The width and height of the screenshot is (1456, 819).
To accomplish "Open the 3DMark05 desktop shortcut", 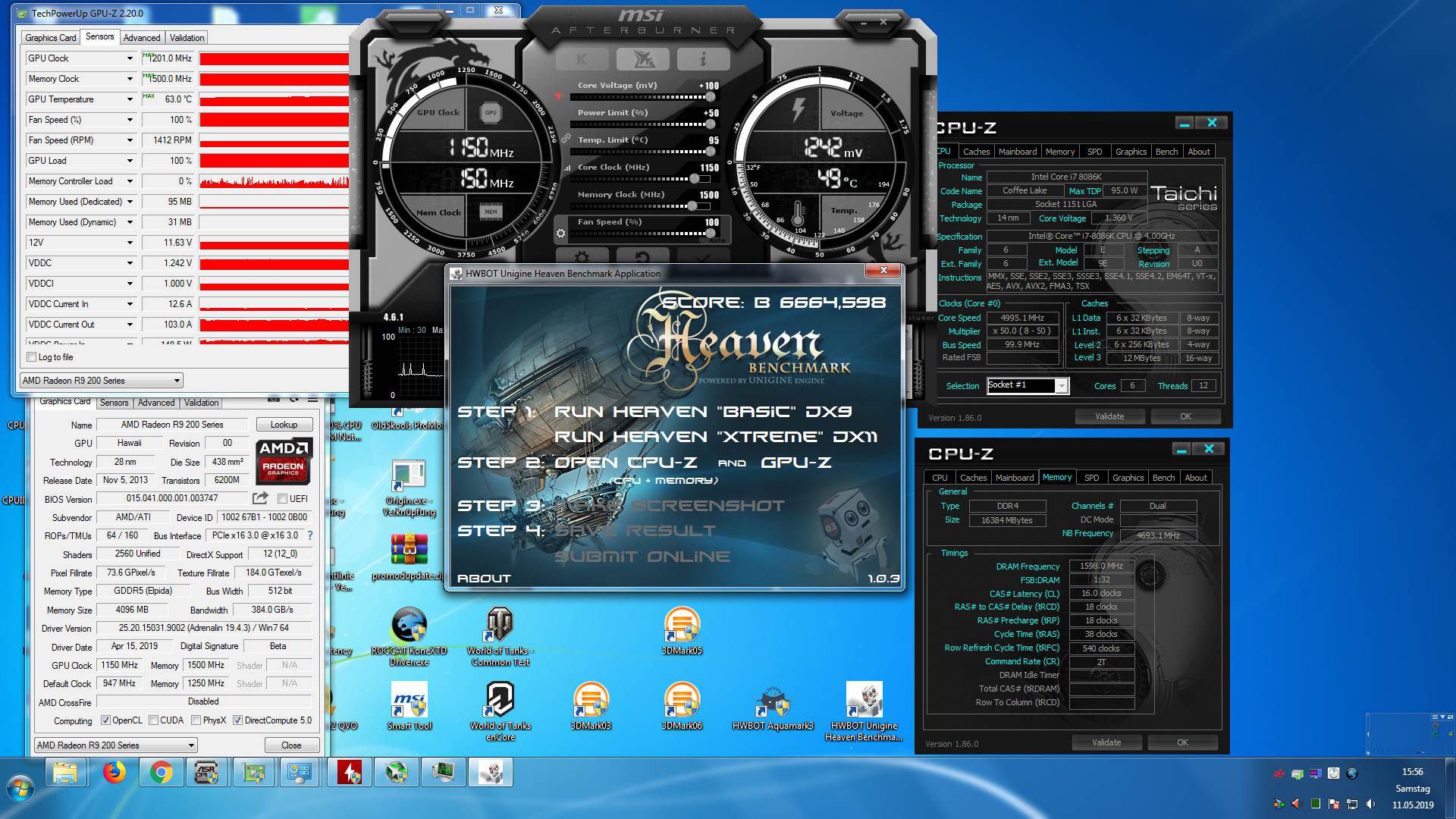I will click(682, 632).
